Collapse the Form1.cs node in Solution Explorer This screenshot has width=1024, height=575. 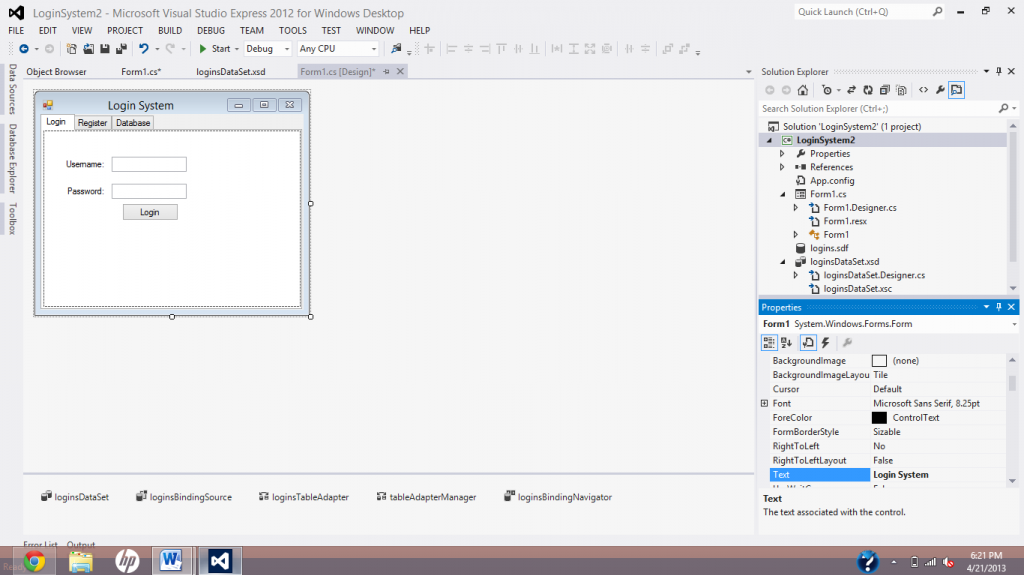point(782,194)
